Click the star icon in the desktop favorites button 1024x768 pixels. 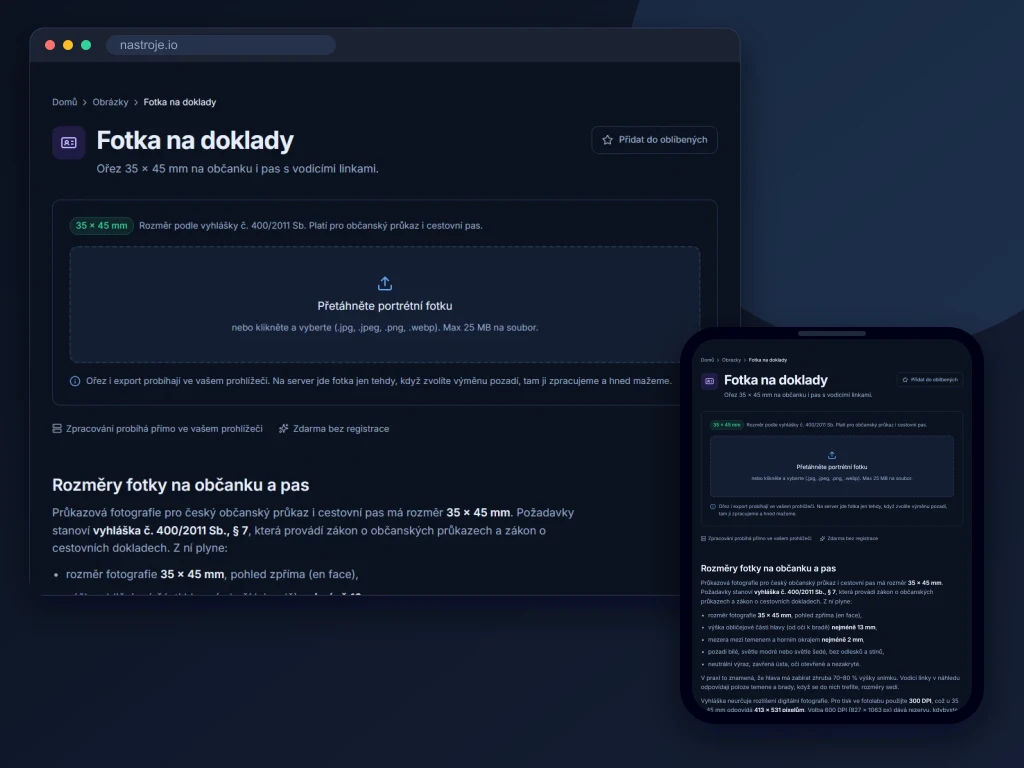tap(607, 140)
